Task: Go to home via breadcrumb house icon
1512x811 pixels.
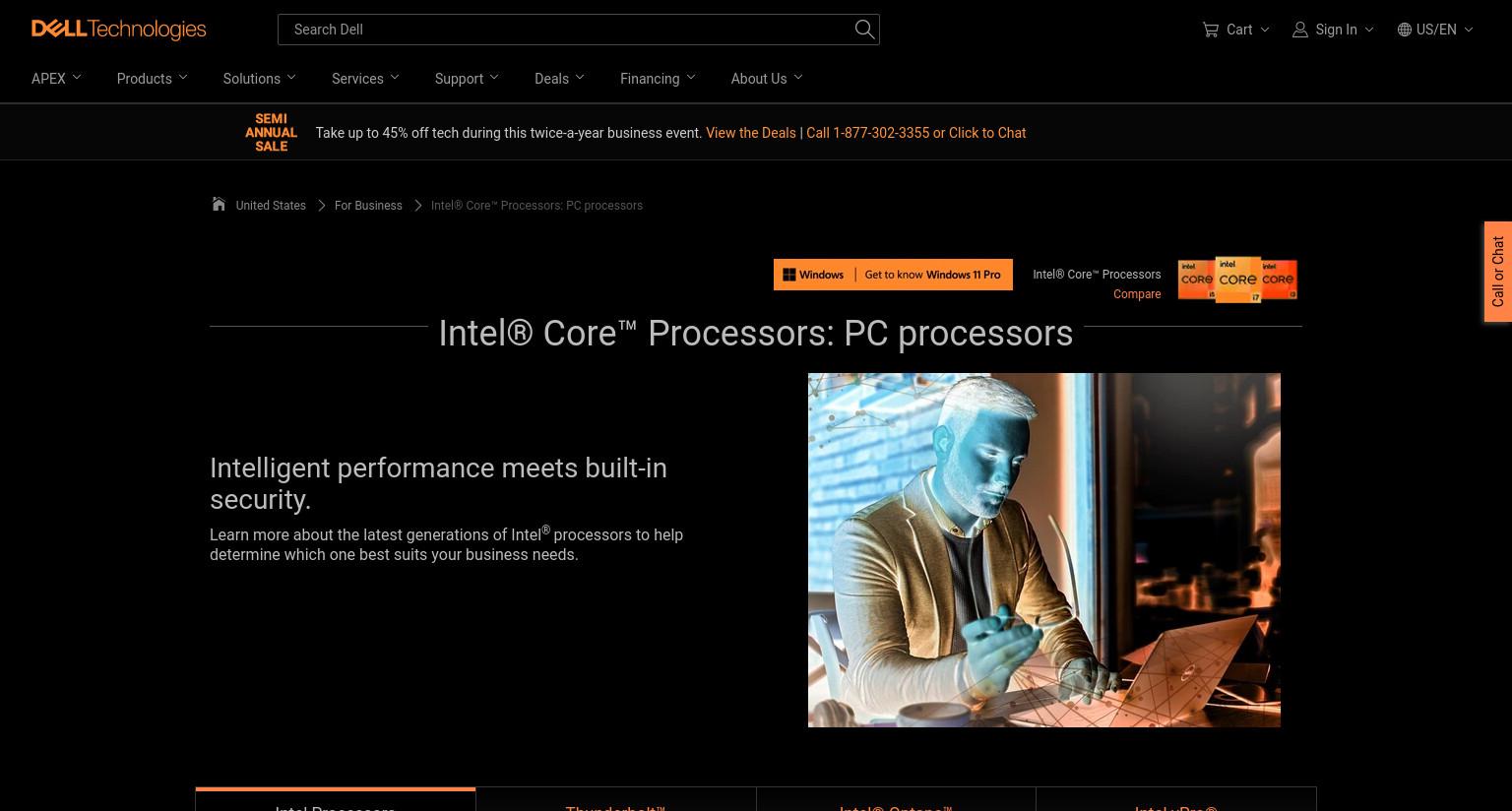Action: click(219, 204)
